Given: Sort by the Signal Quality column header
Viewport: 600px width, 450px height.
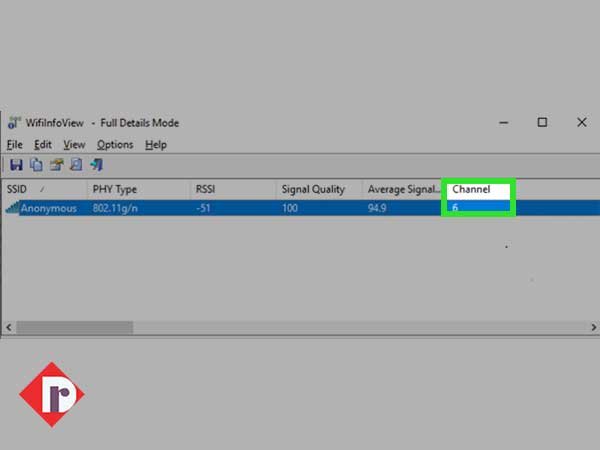Looking at the screenshot, I should tap(319, 189).
